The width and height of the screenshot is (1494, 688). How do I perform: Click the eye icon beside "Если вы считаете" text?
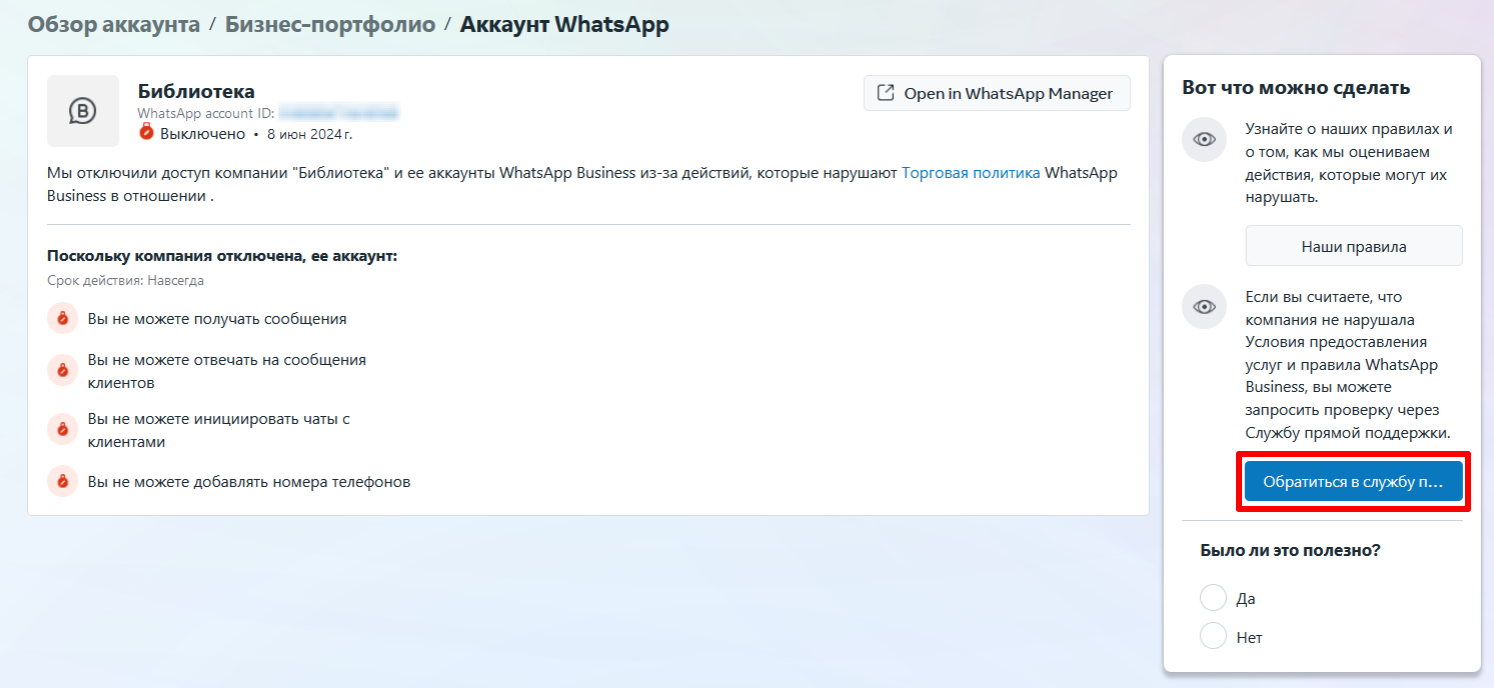pos(1204,307)
